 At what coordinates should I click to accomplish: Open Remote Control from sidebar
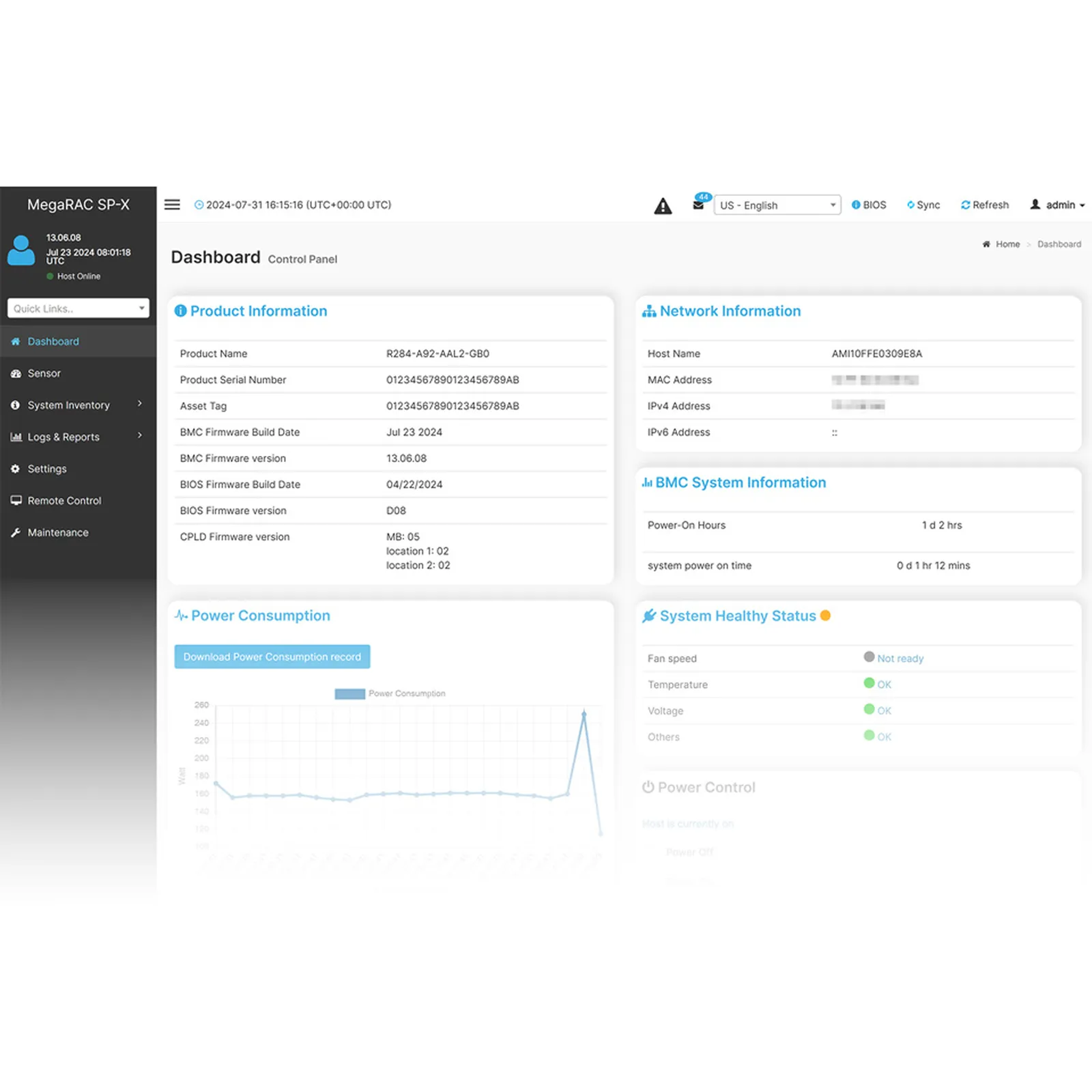coord(64,501)
